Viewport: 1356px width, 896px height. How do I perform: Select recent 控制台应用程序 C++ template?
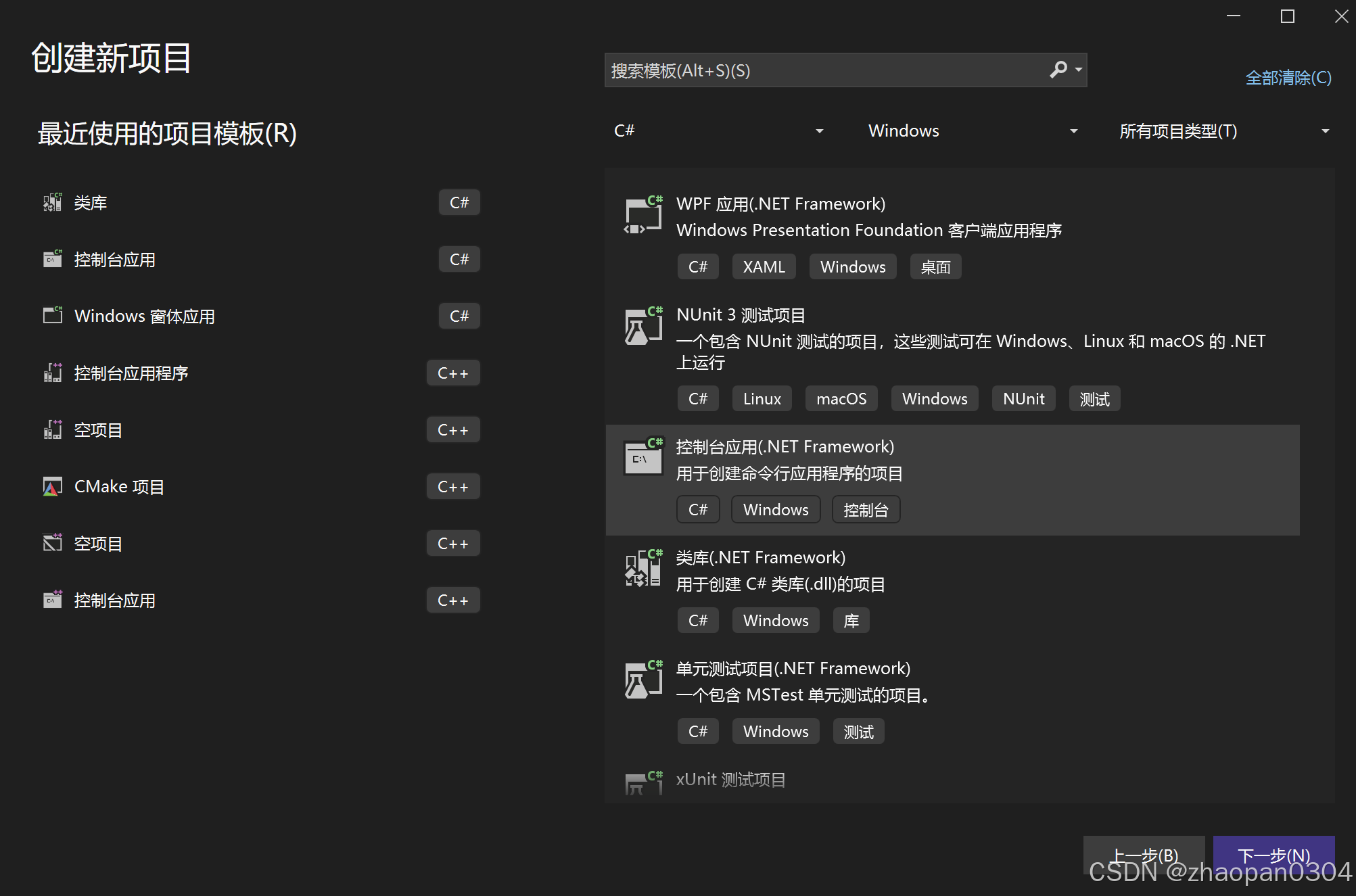coord(131,373)
